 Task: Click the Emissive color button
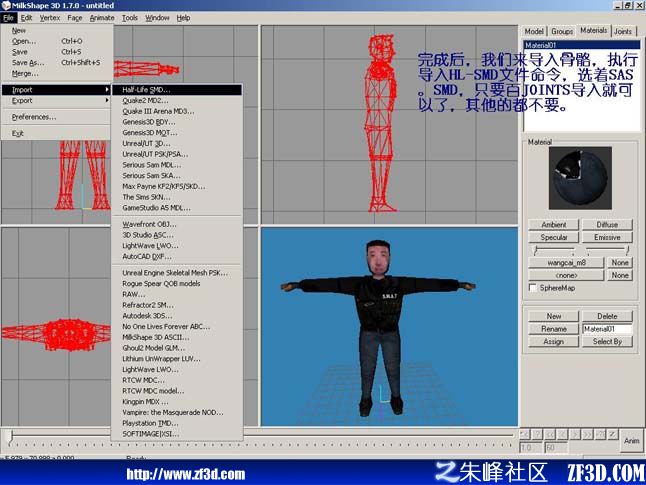coord(607,237)
